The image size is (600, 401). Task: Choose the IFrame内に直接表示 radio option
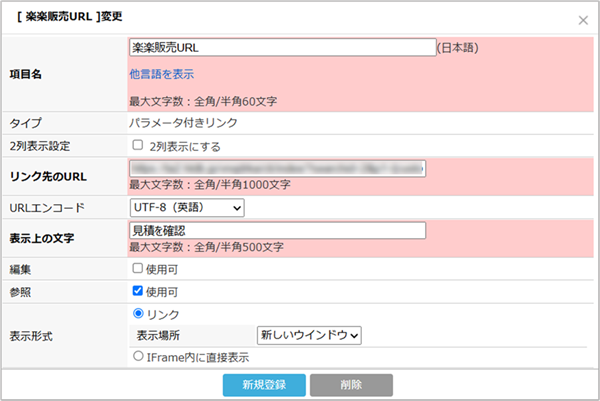click(138, 357)
